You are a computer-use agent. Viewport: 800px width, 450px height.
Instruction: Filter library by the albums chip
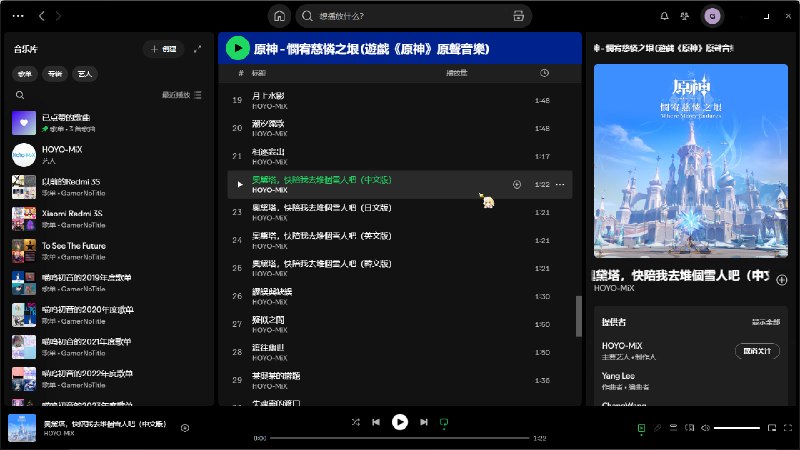pyautogui.click(x=55, y=74)
